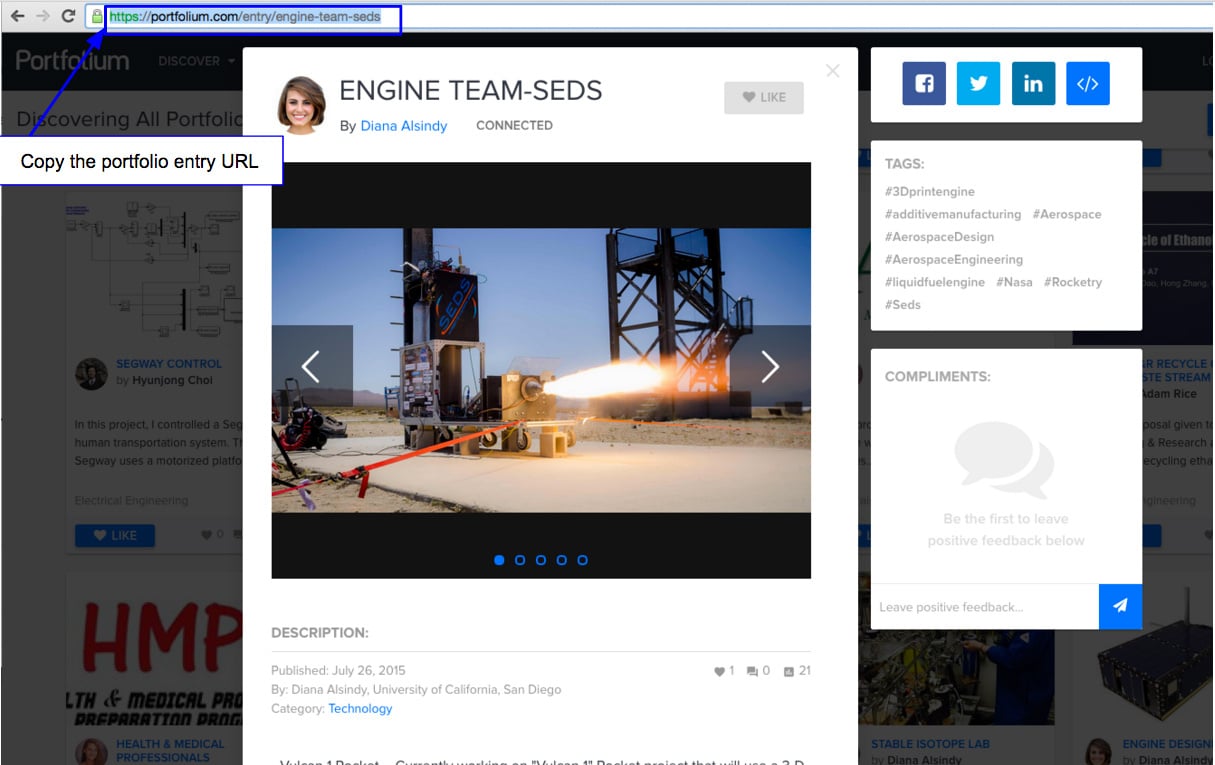Click the COMPLIMENTS heading
Screen dimensions: 1215x765
(x=938, y=377)
